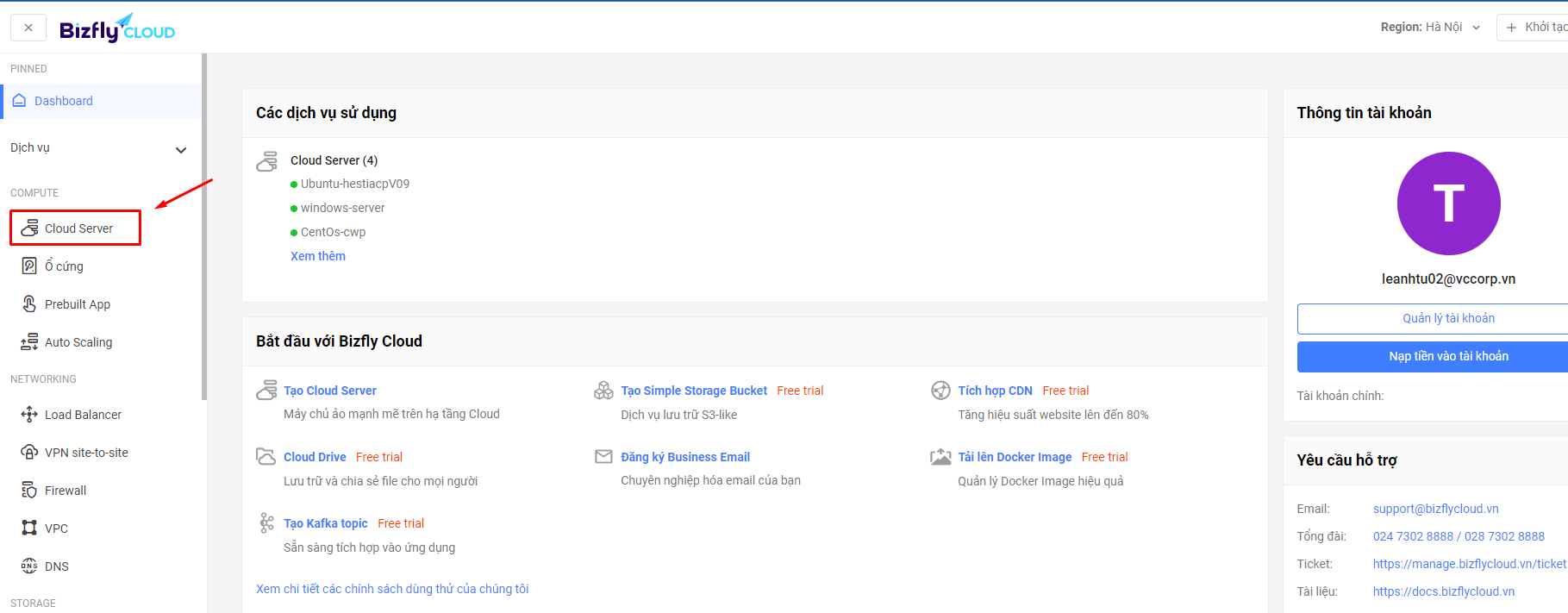Click the Docker Image upload icon
The image size is (1568, 613).
pos(940,457)
